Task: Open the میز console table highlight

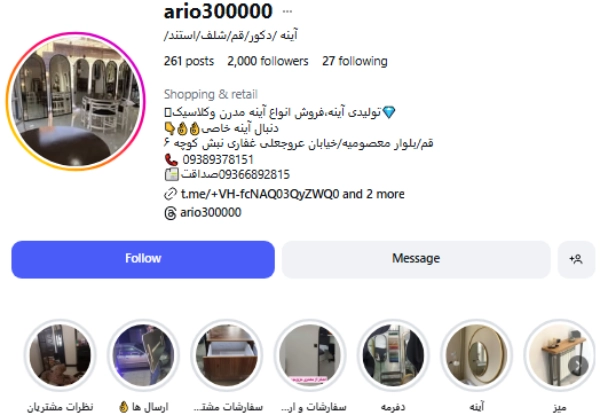Action: pyautogui.click(x=560, y=355)
